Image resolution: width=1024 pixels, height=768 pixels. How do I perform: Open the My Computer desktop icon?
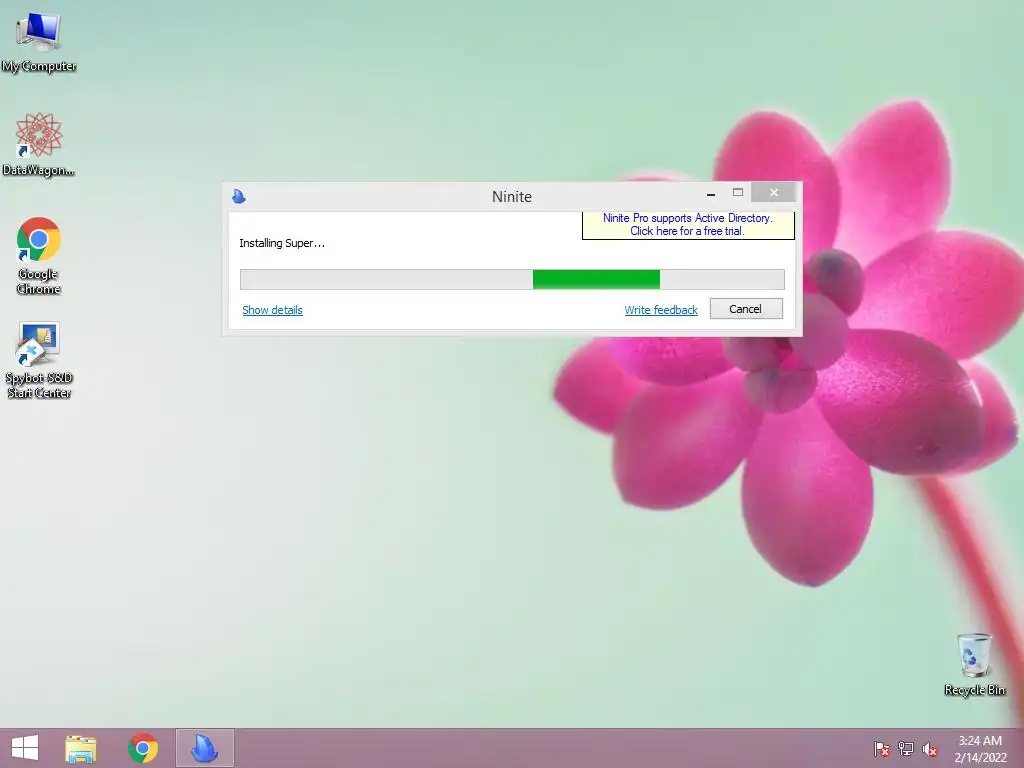[x=39, y=41]
